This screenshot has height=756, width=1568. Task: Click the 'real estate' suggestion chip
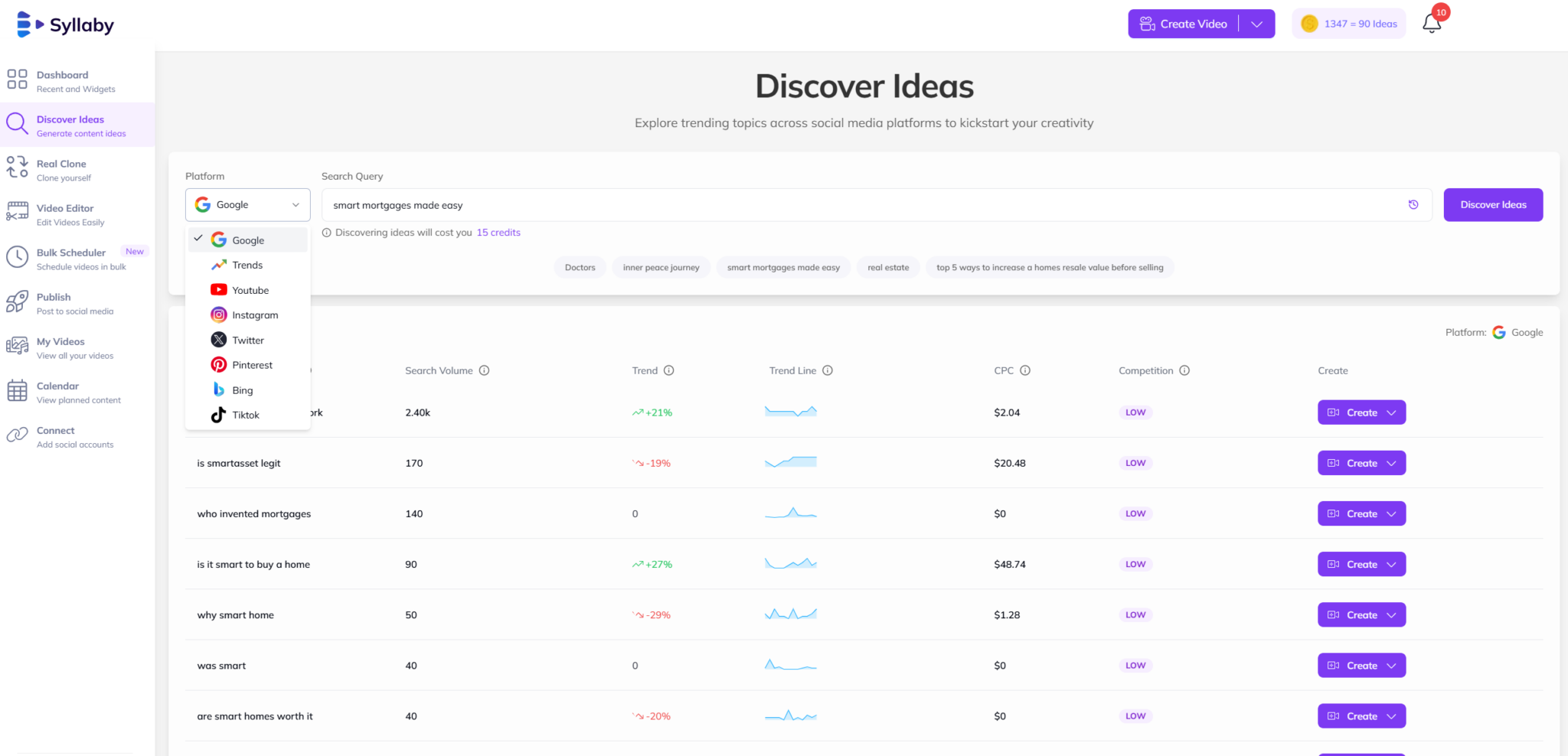887,267
